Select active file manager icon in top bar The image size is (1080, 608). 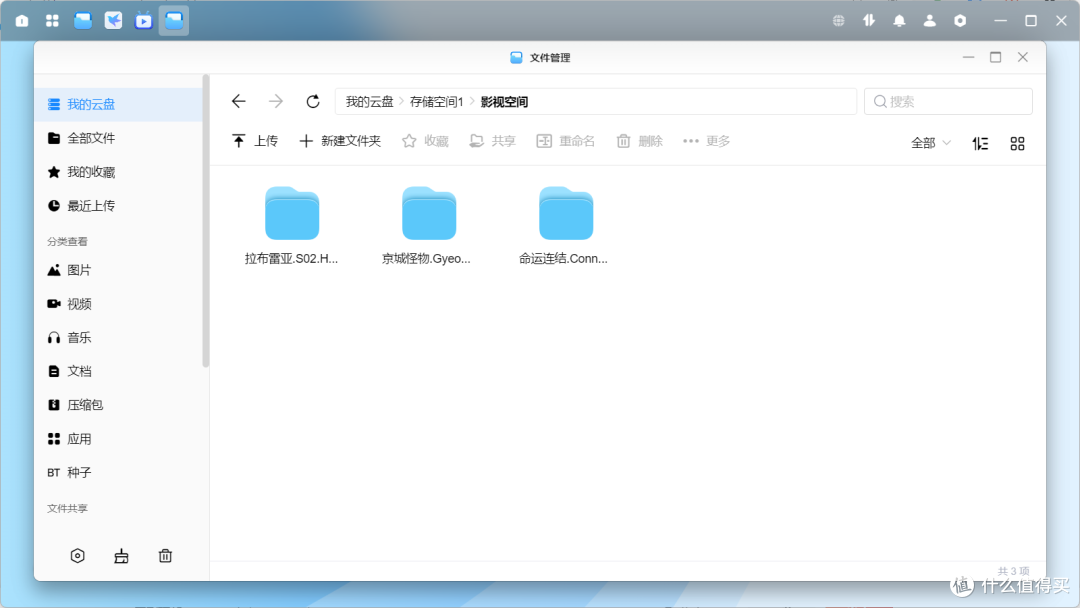[174, 21]
